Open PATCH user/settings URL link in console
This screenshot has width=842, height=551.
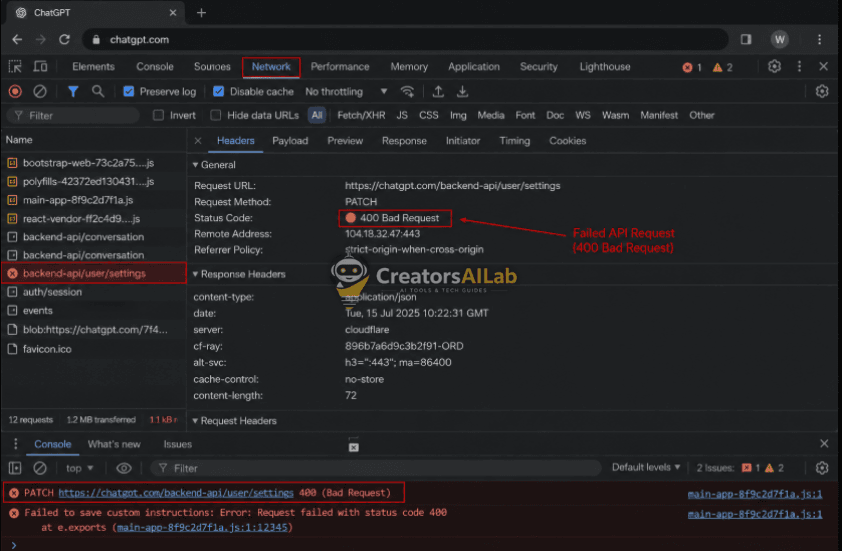176,492
